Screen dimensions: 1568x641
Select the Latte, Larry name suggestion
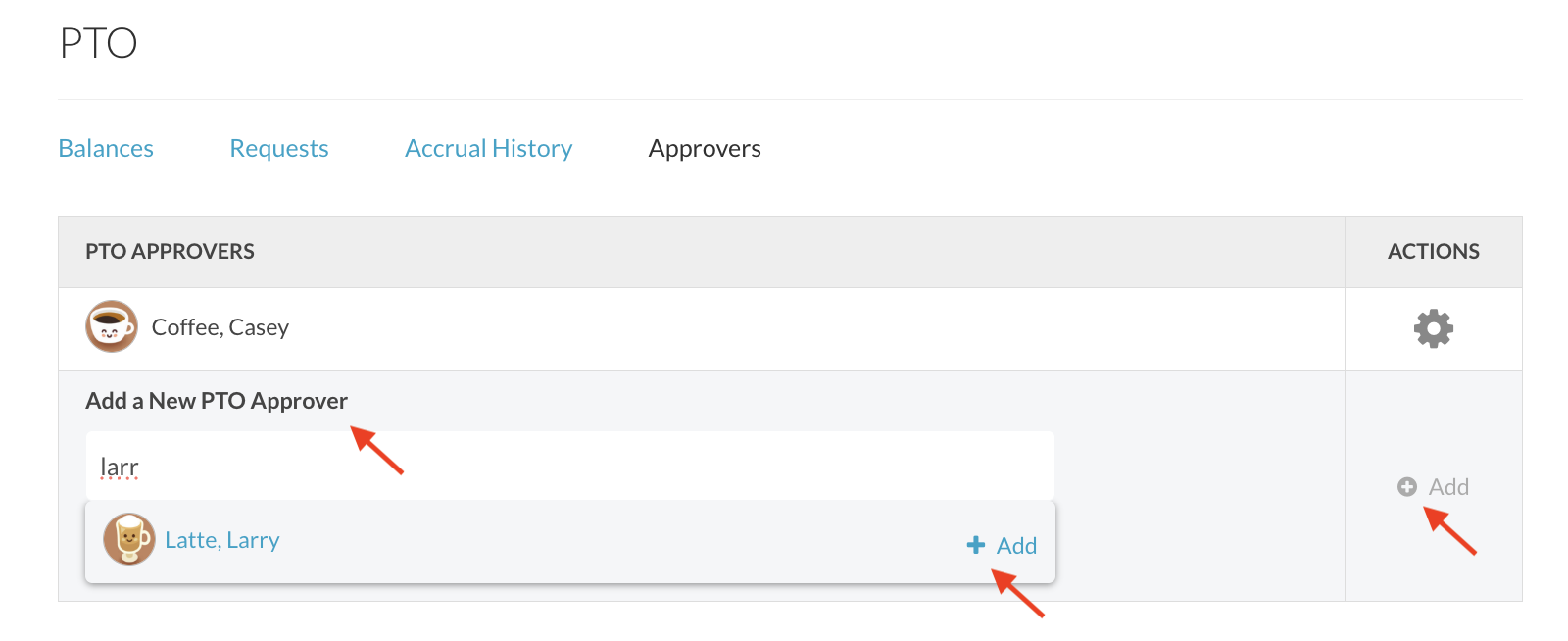click(222, 540)
